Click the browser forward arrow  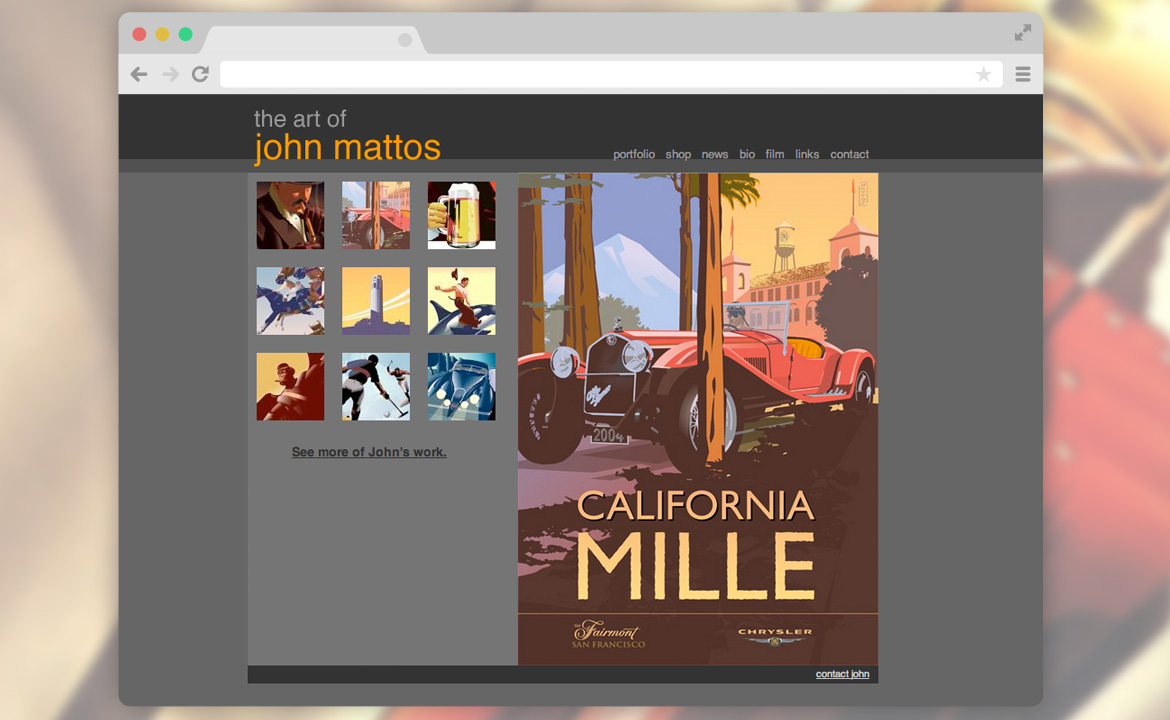coord(170,74)
